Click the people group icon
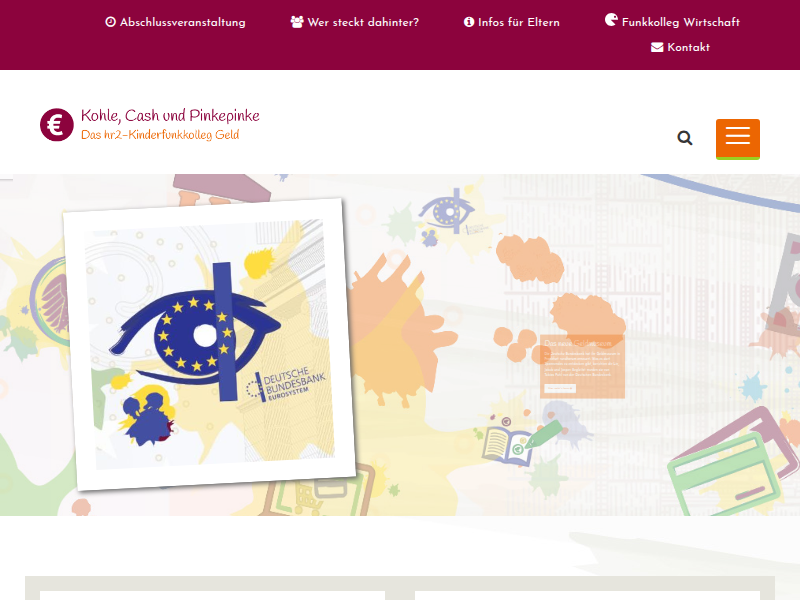This screenshot has height=600, width=800. [x=297, y=22]
